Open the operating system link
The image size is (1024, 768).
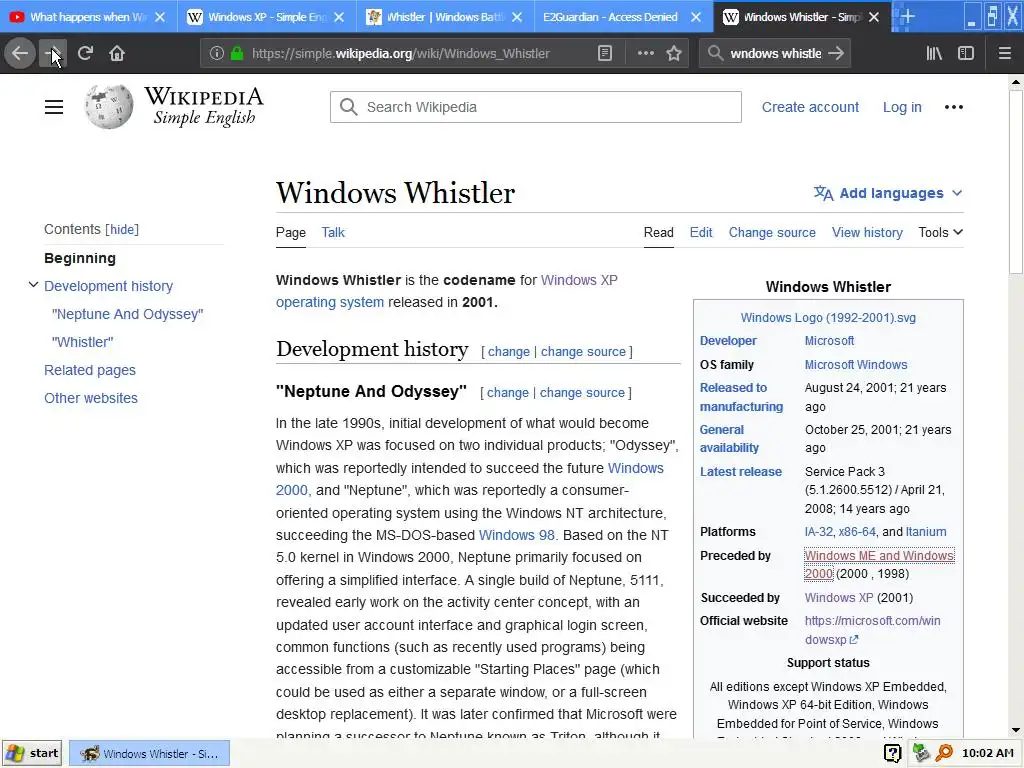330,302
